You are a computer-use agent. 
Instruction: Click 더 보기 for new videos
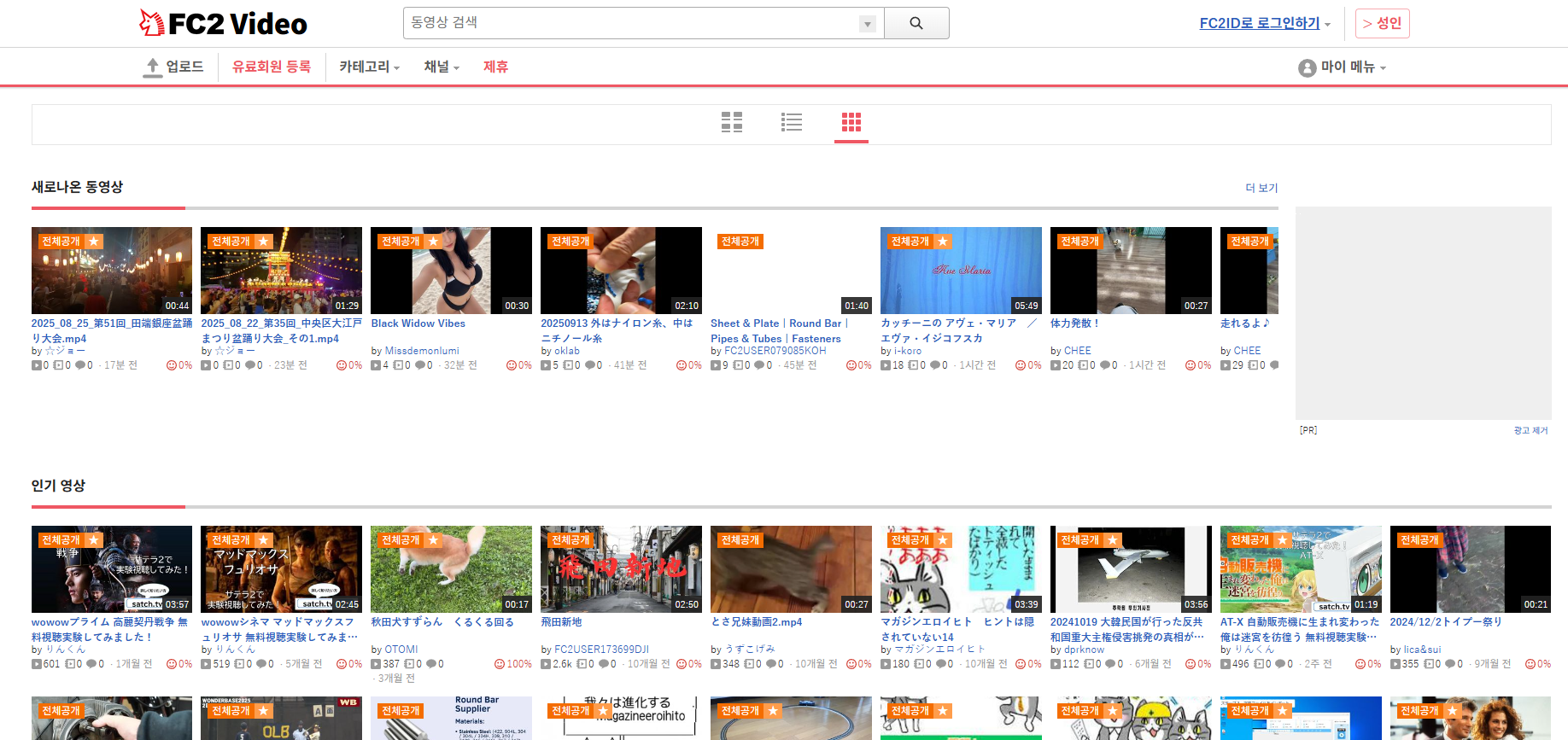tap(1261, 188)
